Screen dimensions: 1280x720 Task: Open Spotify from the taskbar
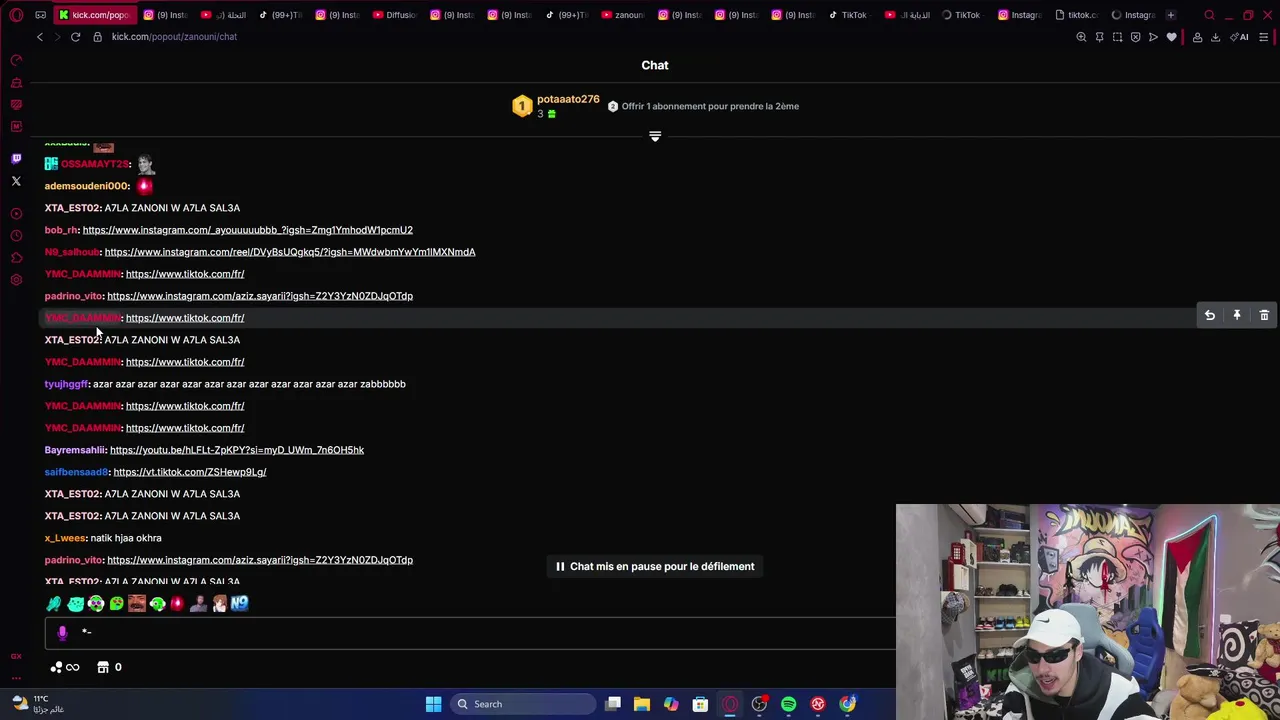pos(788,704)
